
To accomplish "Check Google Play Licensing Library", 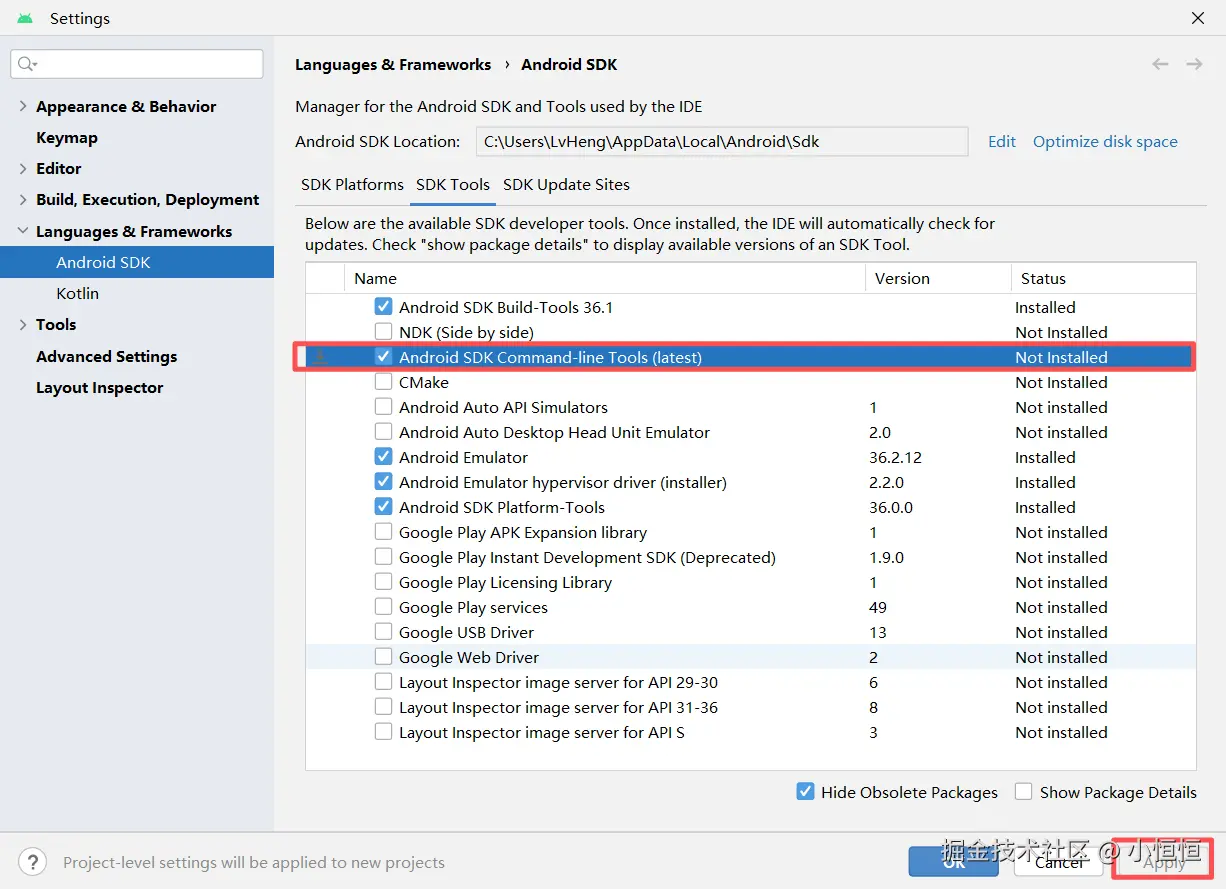I will tap(383, 582).
